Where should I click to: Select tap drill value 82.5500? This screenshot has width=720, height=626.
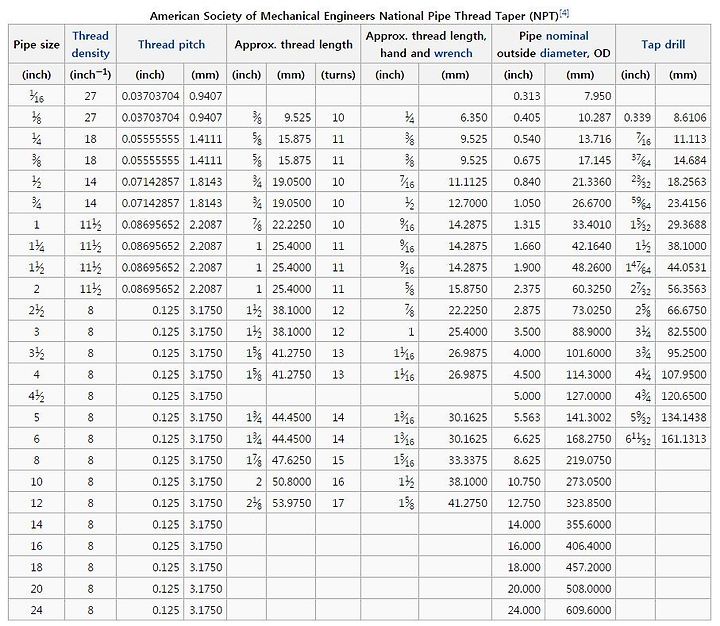coord(686,332)
